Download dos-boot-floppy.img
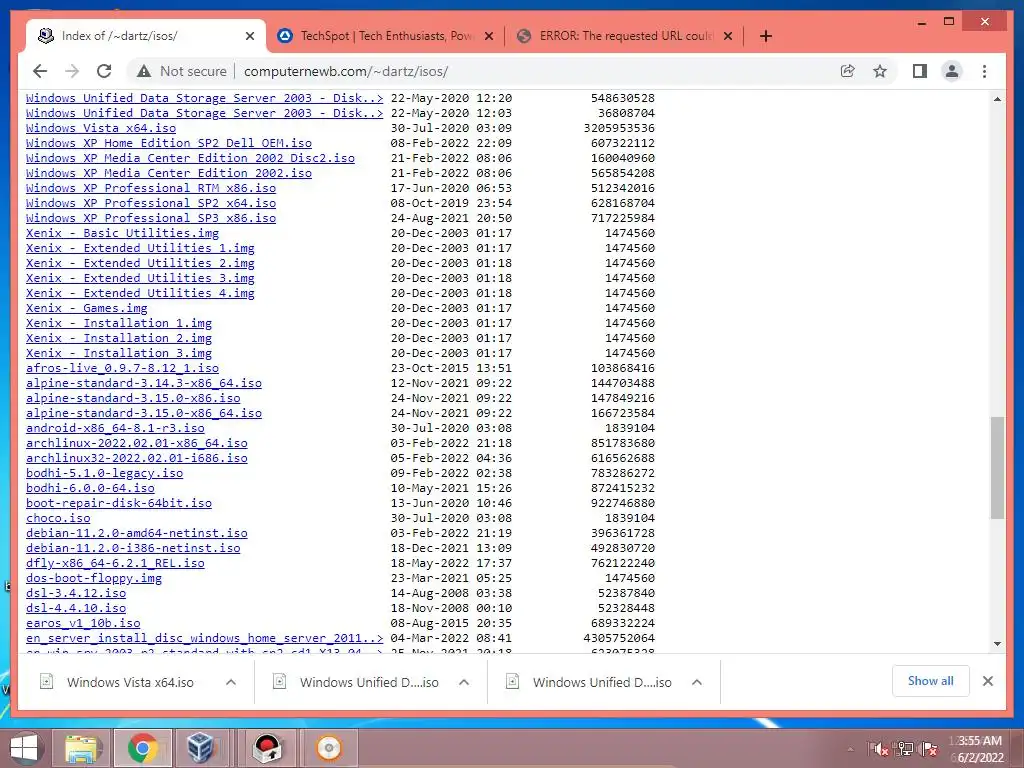 [93, 579]
